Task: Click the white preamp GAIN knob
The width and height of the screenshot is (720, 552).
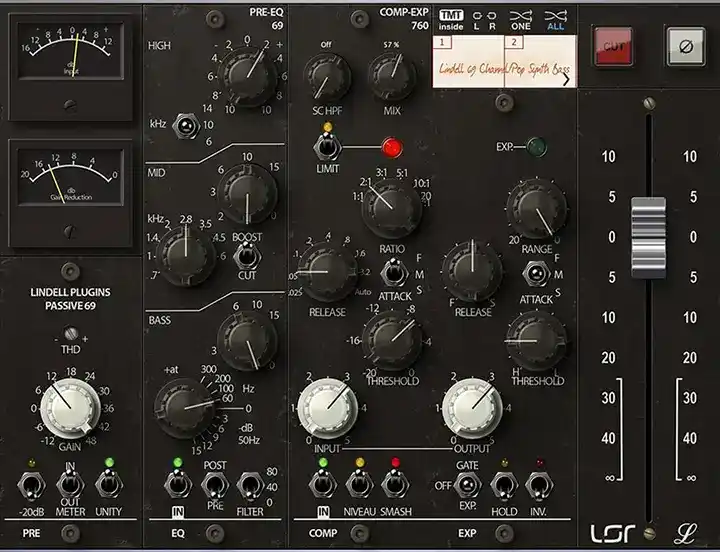Action: pos(70,408)
